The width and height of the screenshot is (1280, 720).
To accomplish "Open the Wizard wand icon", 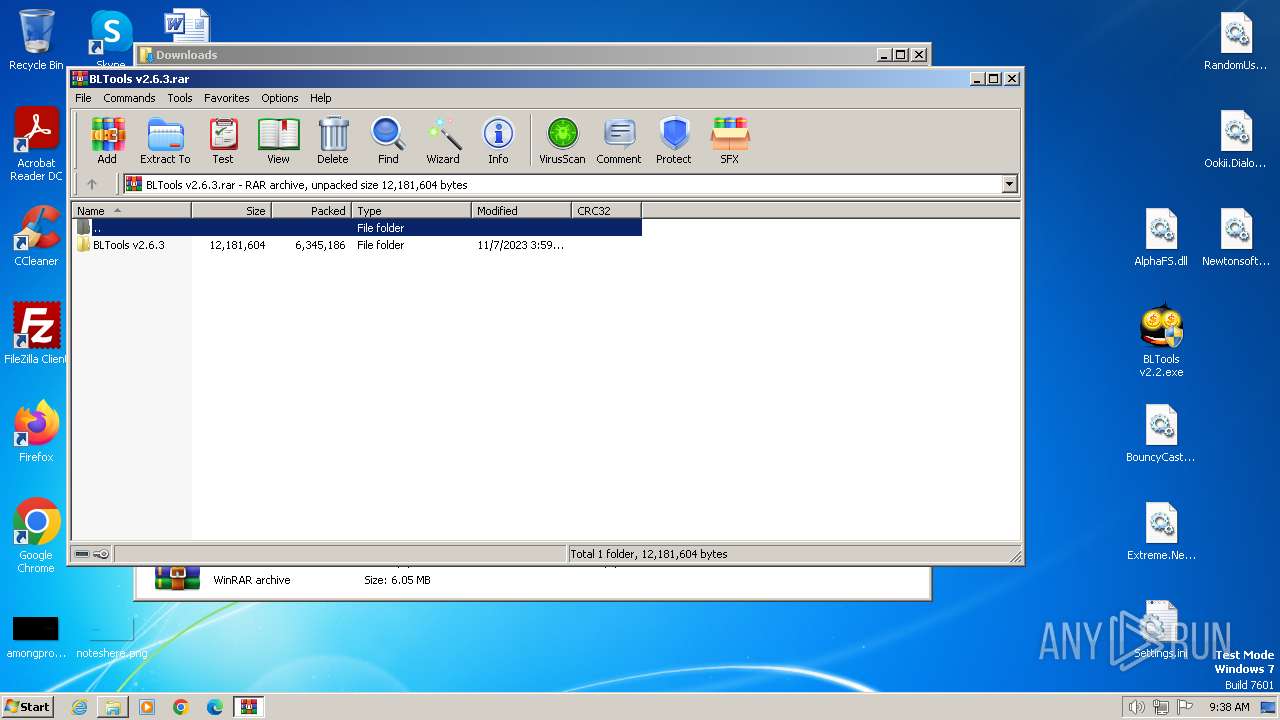I will [x=443, y=140].
